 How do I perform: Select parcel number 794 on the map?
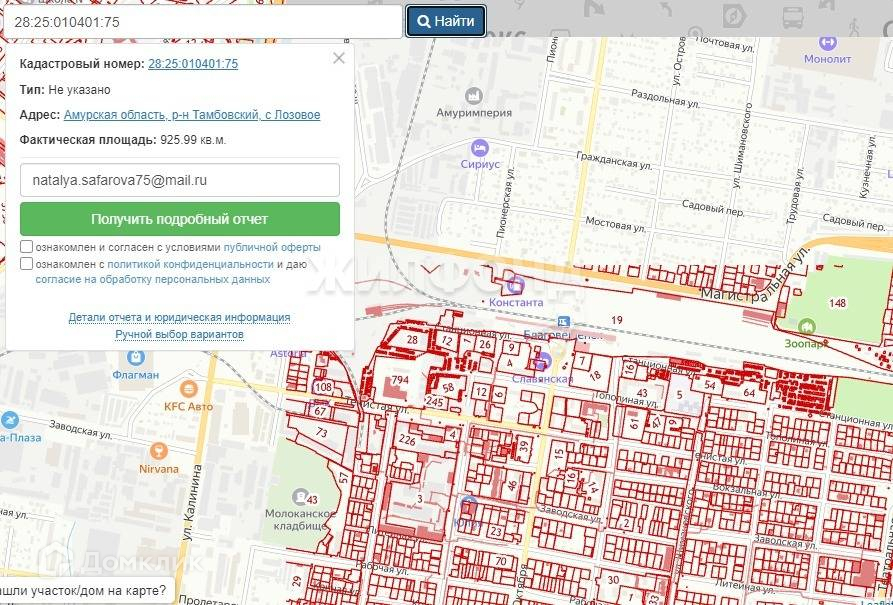point(400,380)
